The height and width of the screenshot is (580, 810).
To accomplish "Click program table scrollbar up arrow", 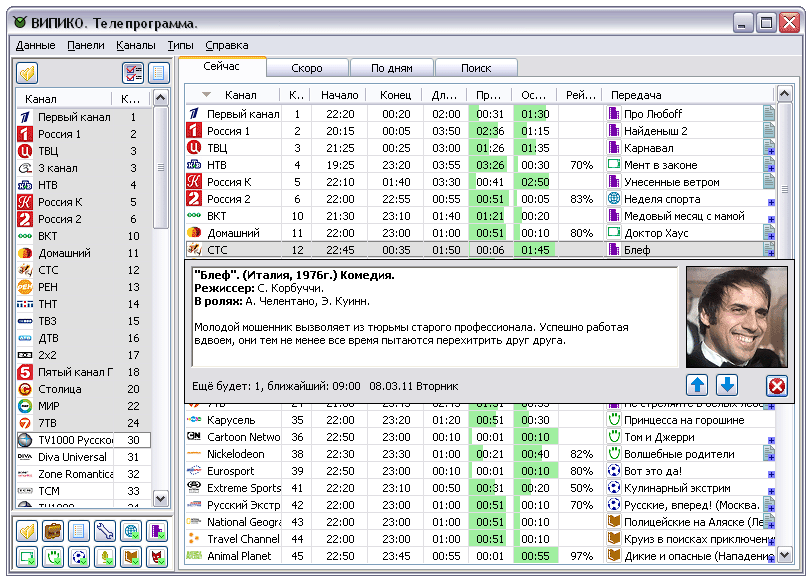I will click(785, 94).
